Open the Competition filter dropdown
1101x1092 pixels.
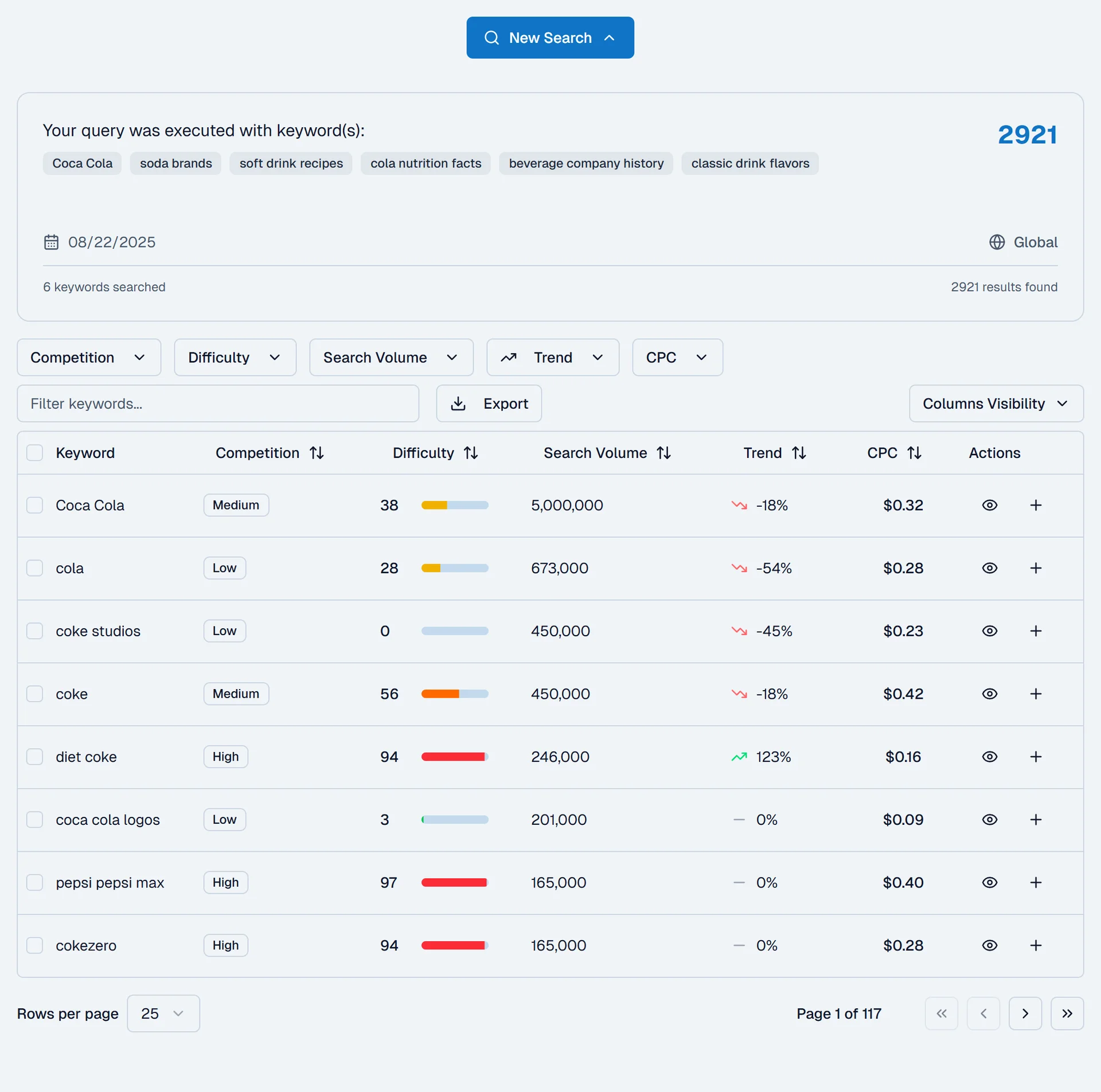(x=88, y=357)
